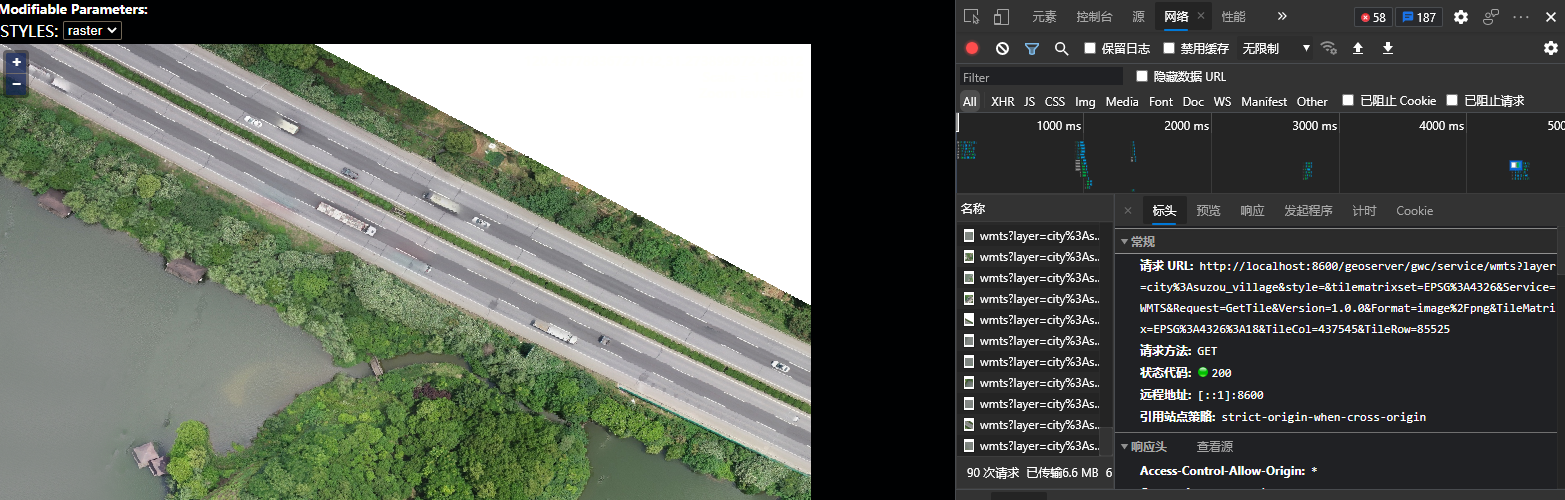Enable 禁用缓存 checkbox
This screenshot has width=1565, height=500.
click(1171, 48)
